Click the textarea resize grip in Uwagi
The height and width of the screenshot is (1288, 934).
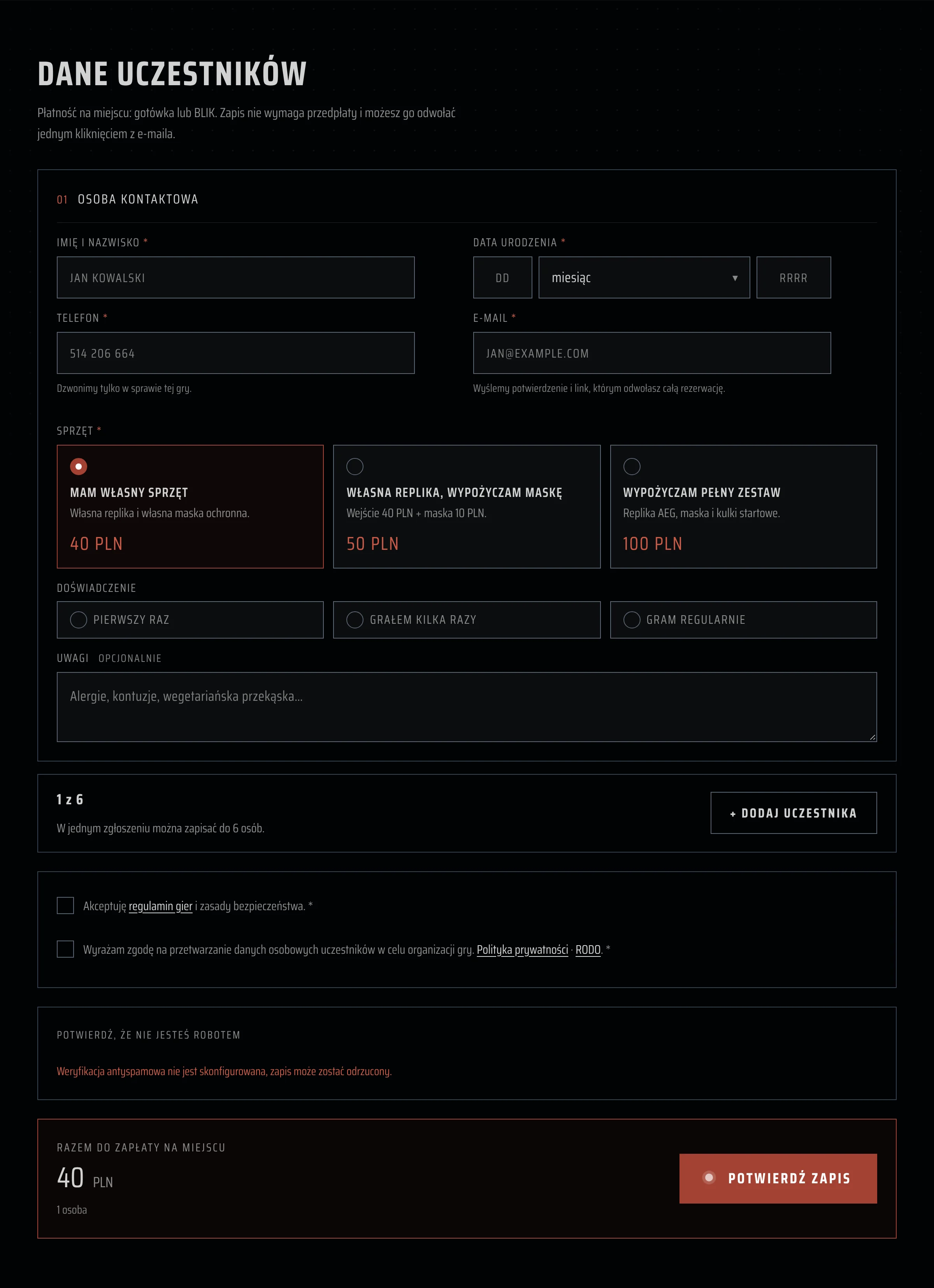tap(872, 737)
